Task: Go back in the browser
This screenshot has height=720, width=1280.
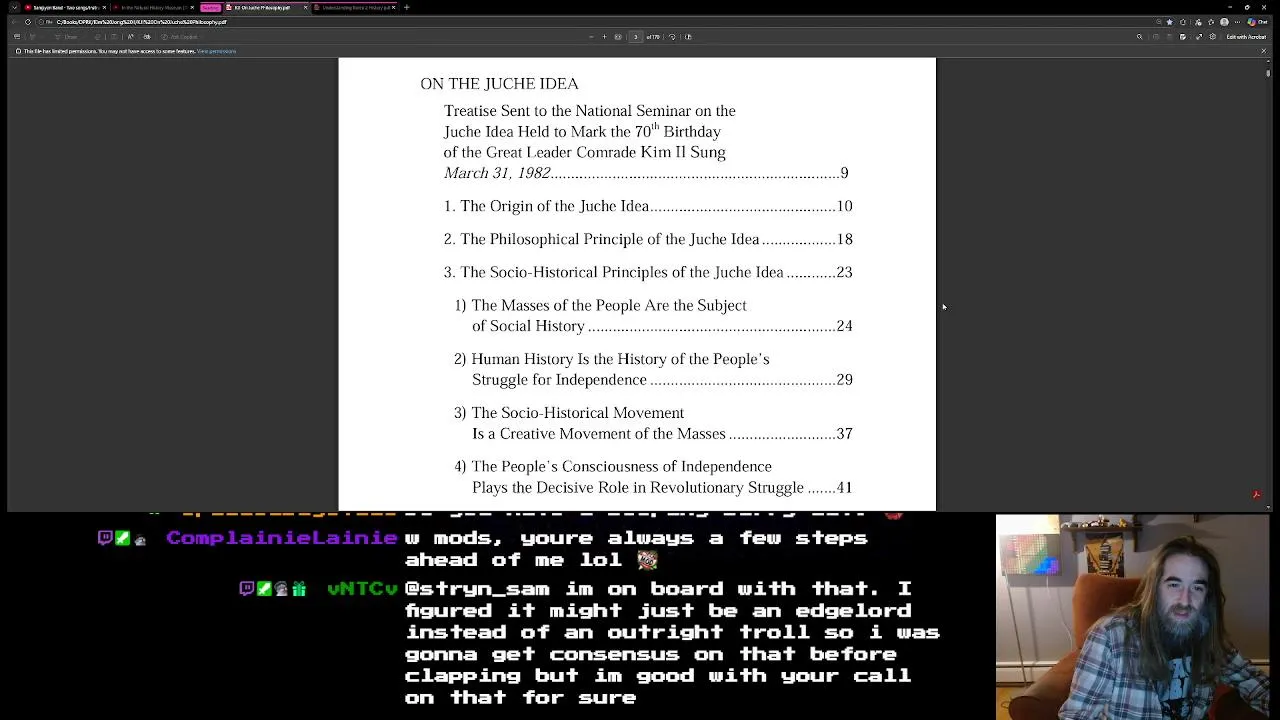Action: click(13, 22)
